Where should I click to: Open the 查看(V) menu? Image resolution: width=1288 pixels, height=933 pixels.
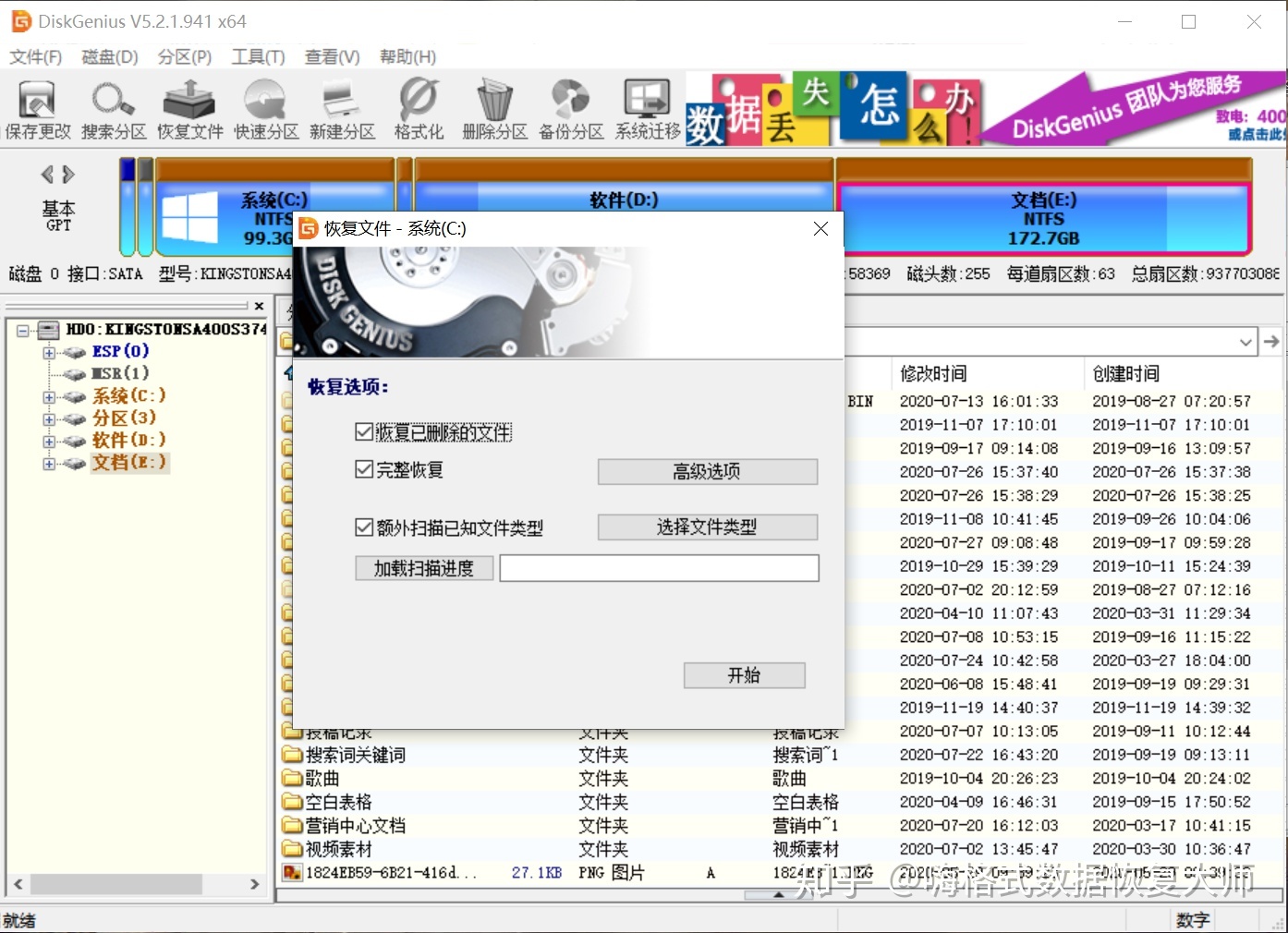[x=331, y=56]
